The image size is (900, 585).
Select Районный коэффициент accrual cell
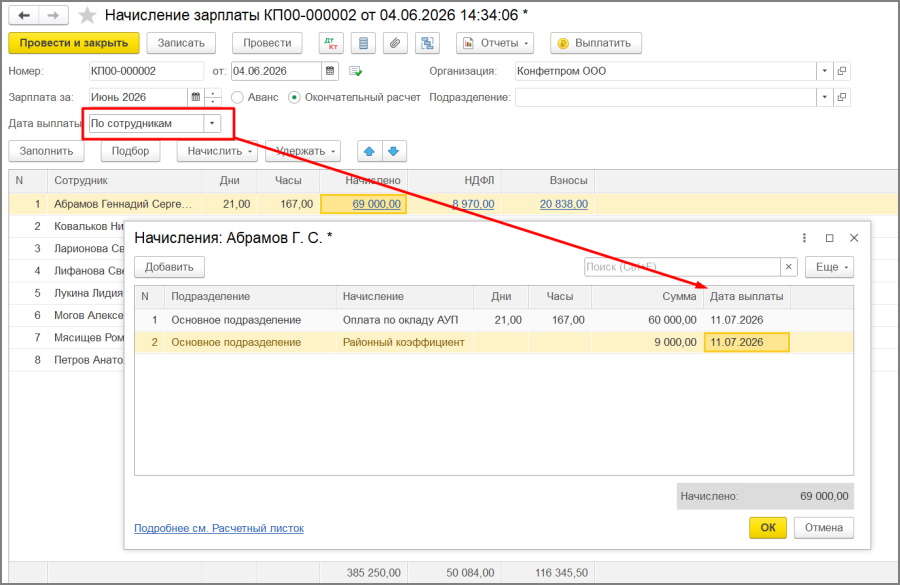coord(405,342)
